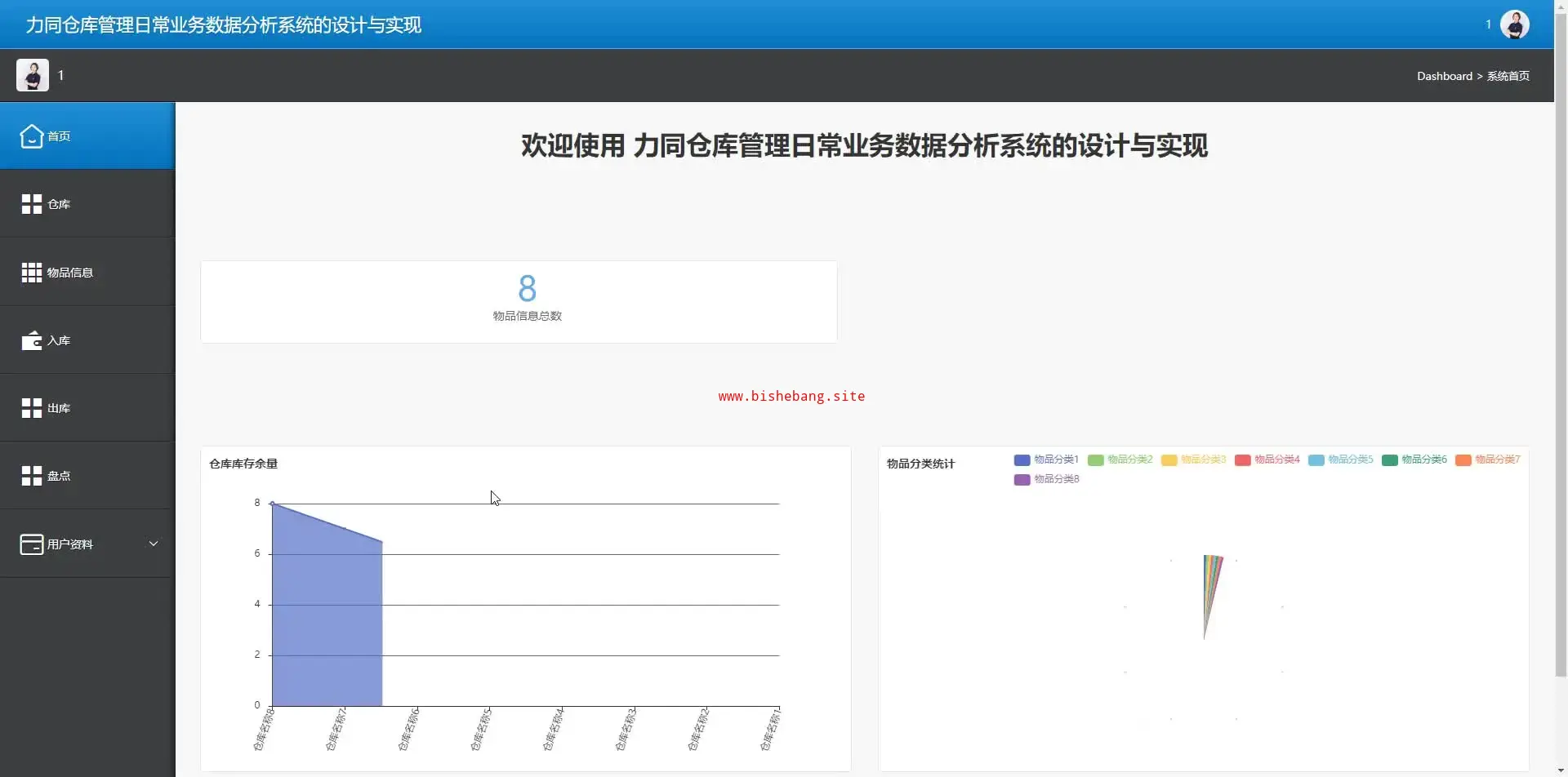Screen dimensions: 1568x777
Task: Open the user avatar in top-right header
Action: (x=1514, y=24)
